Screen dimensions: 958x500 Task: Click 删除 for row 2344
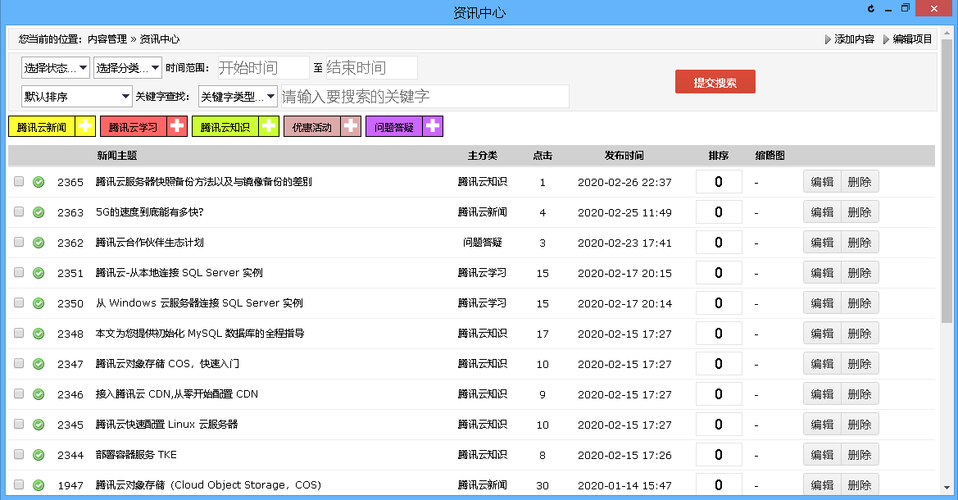point(860,455)
